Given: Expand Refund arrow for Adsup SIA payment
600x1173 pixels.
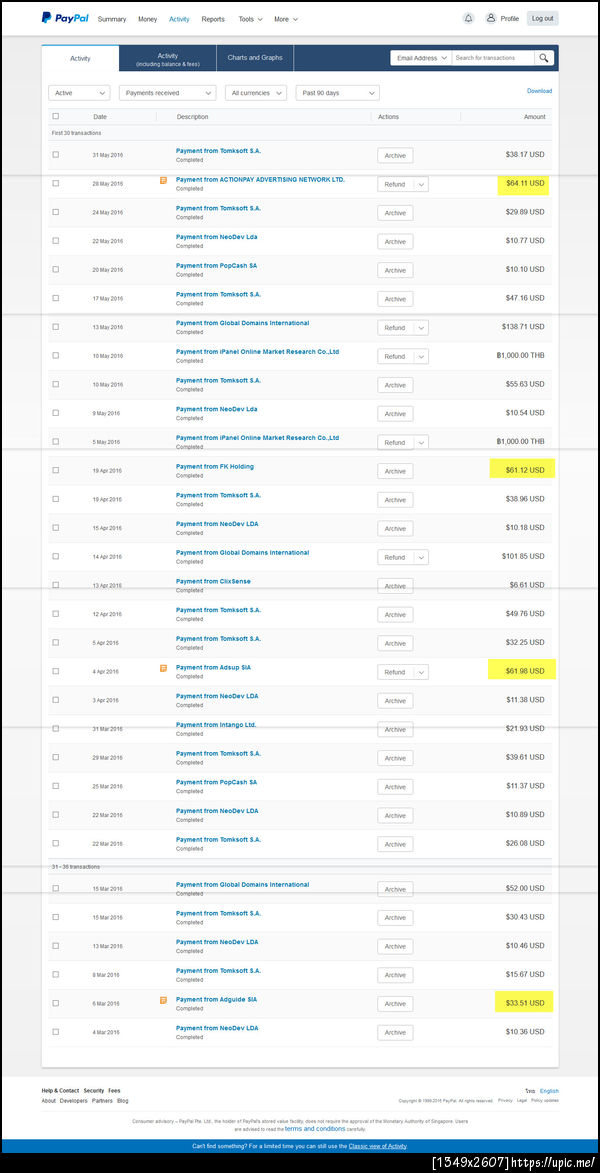Looking at the screenshot, I should pos(421,672).
